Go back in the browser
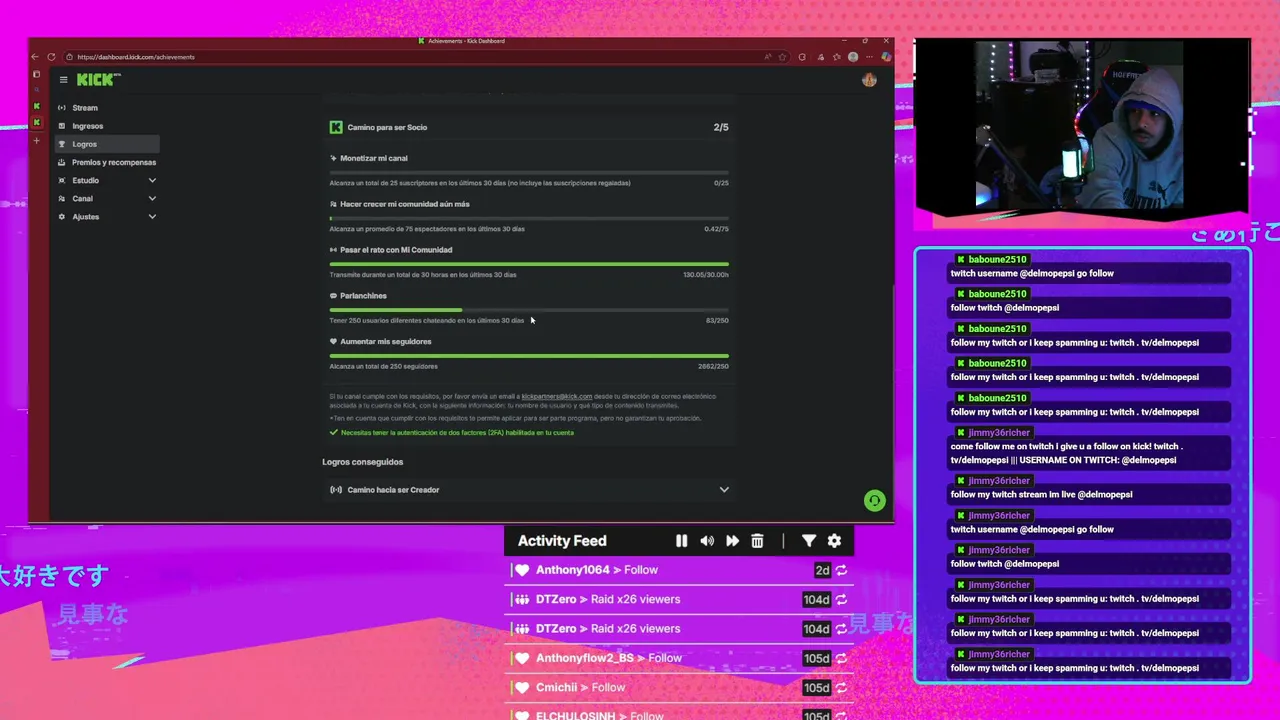 click(x=35, y=57)
